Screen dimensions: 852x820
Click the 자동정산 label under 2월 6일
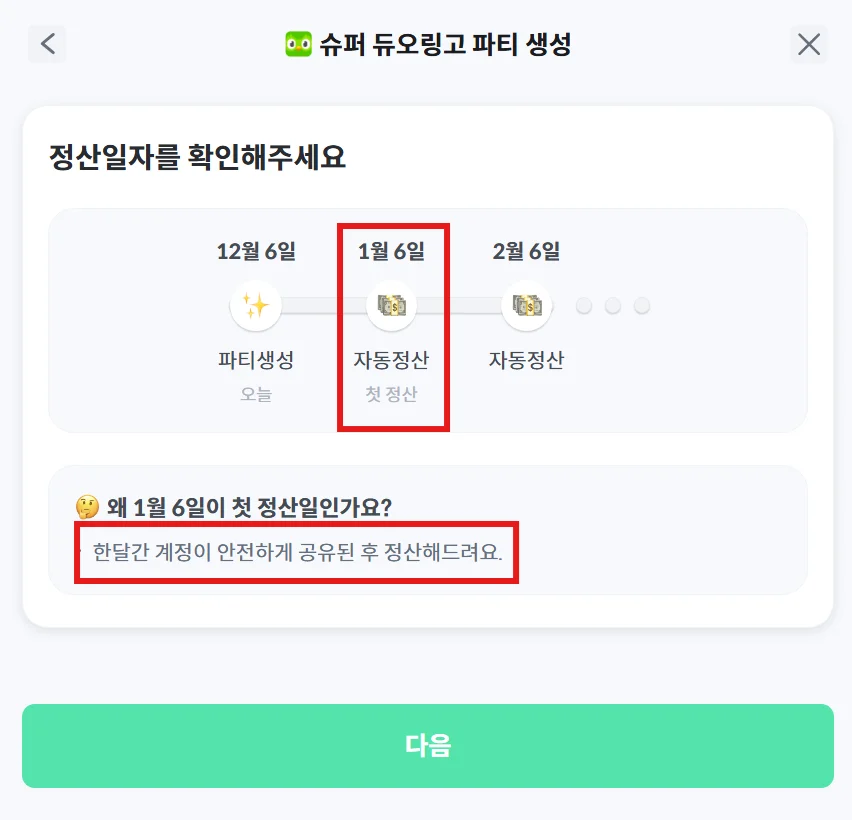click(526, 360)
